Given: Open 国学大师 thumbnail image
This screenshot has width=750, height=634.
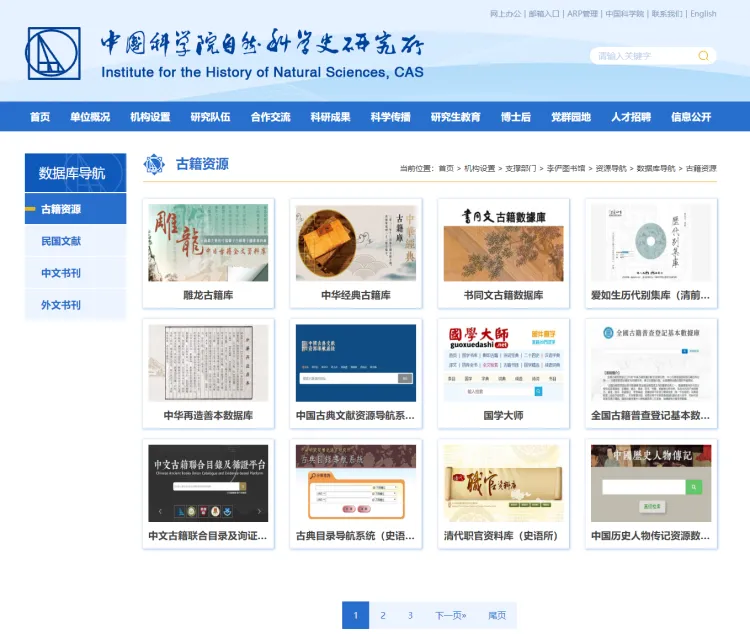Looking at the screenshot, I should click(504, 363).
